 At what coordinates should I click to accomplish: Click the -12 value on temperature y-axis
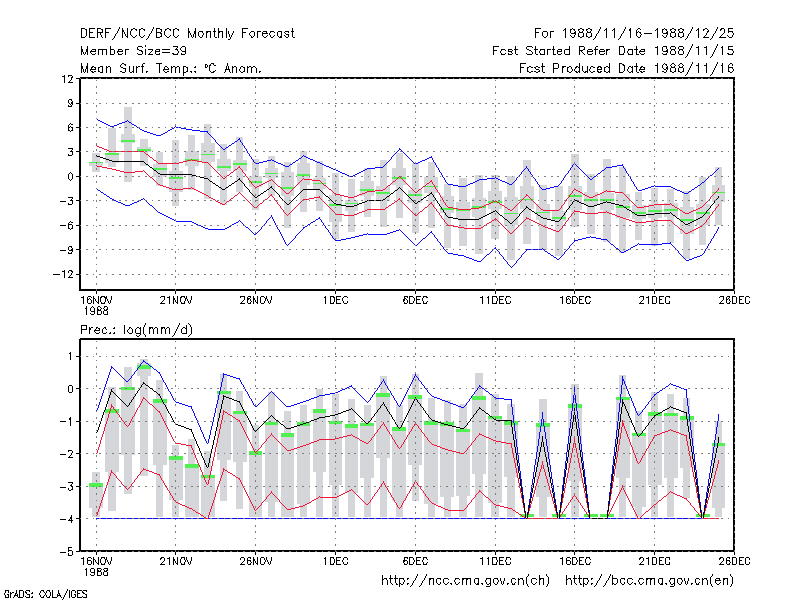63,274
